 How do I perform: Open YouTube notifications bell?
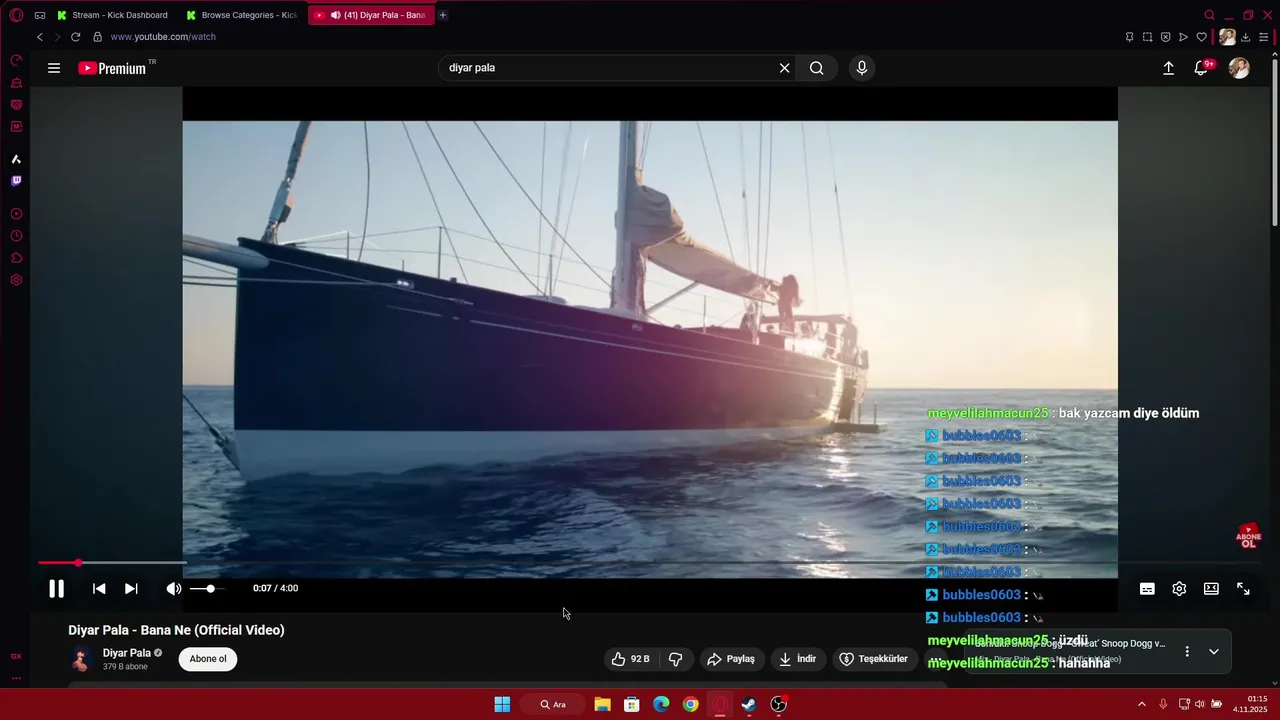1201,68
